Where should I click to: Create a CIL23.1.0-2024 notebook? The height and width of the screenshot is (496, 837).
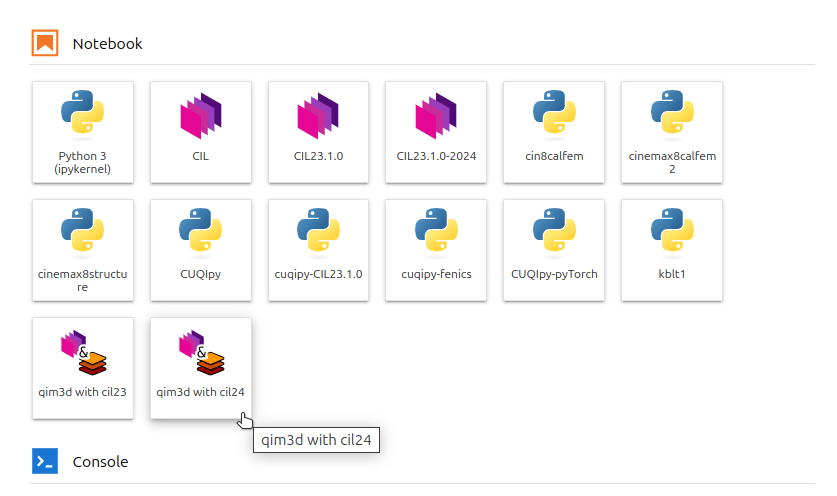click(x=436, y=132)
